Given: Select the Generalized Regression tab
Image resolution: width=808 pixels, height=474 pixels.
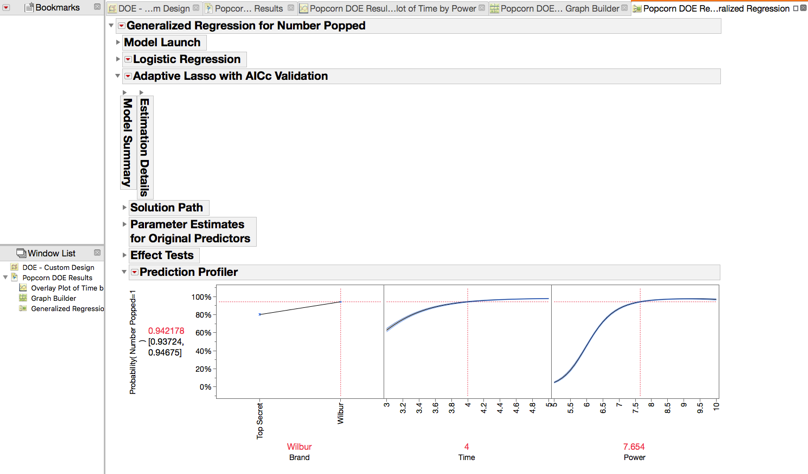Looking at the screenshot, I should pyautogui.click(x=716, y=8).
